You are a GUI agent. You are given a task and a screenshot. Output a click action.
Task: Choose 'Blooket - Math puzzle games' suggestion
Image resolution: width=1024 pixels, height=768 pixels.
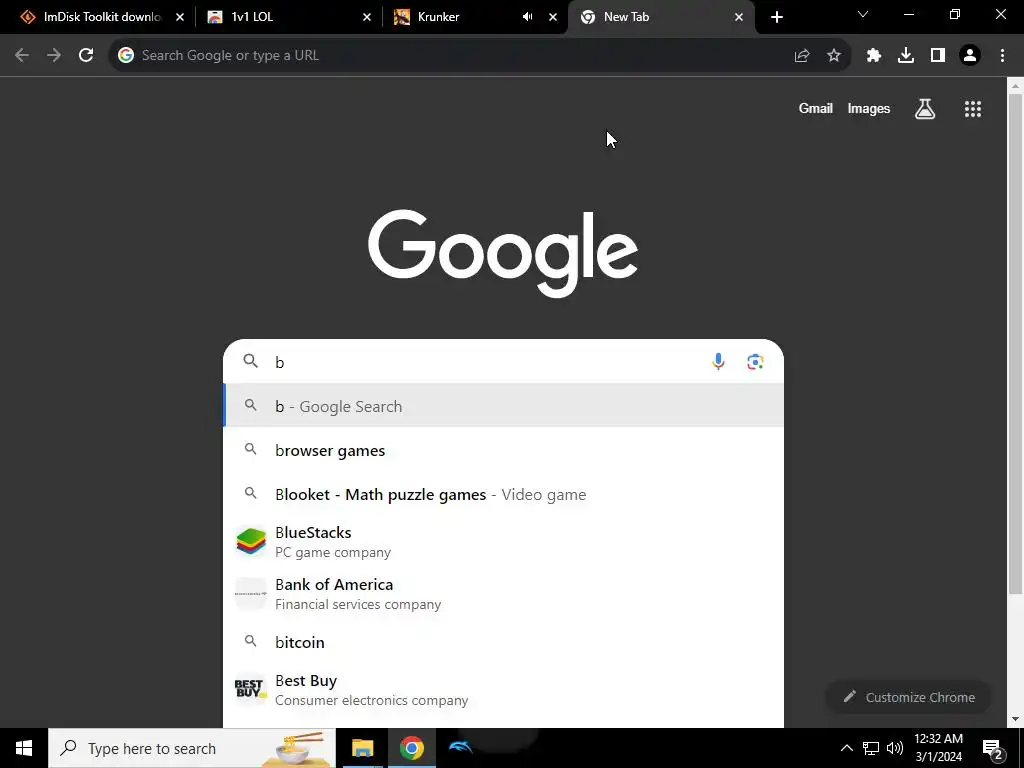[x=504, y=494]
